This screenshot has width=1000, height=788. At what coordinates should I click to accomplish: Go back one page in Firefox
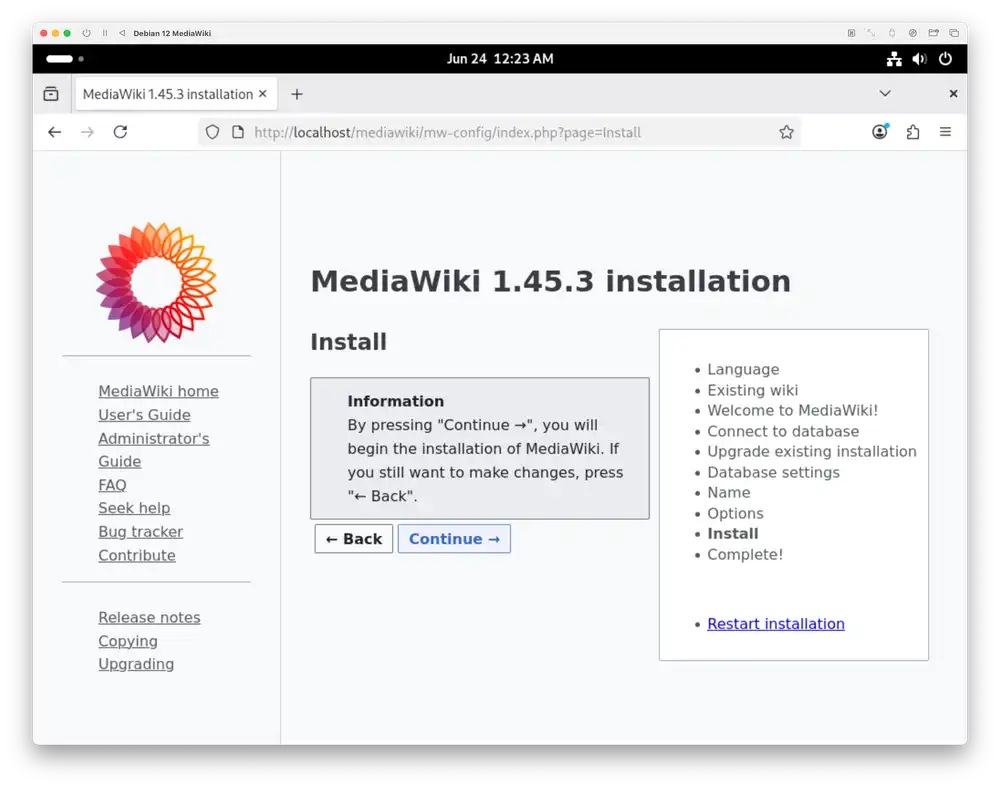[x=55, y=132]
